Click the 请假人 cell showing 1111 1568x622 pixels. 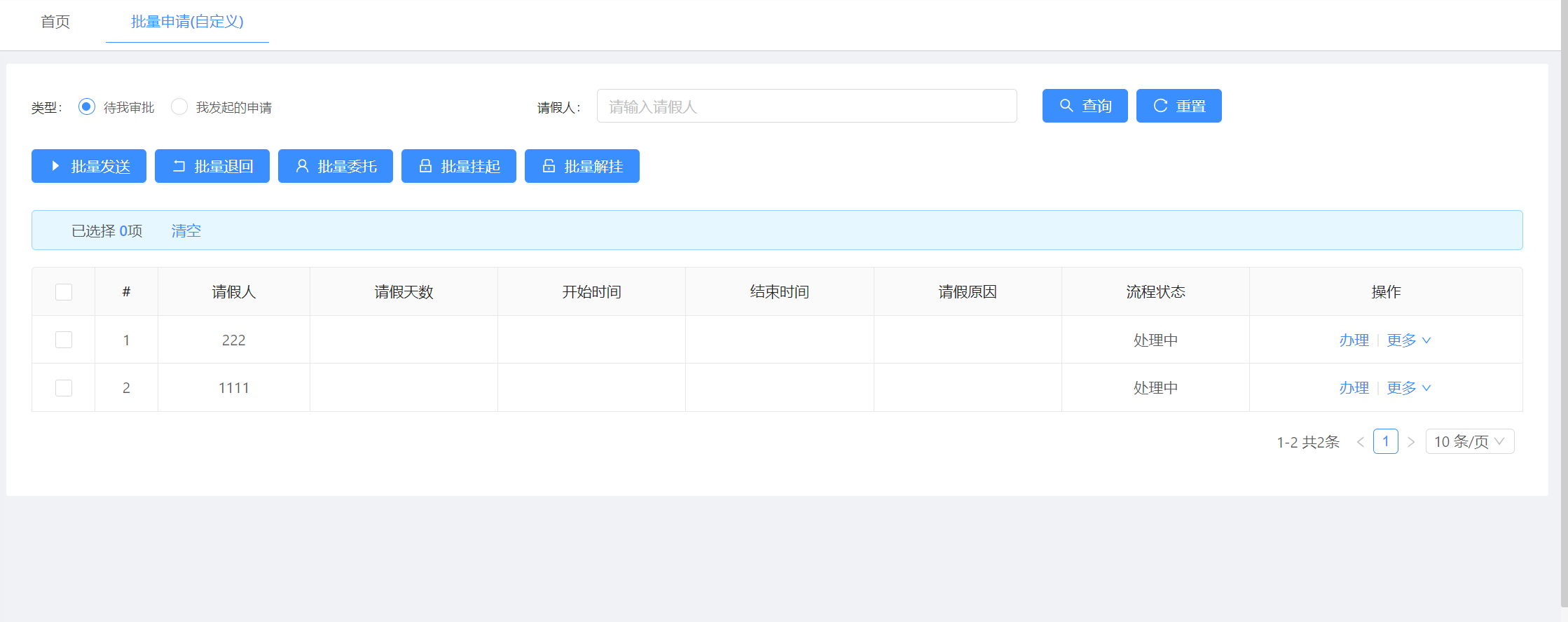pyautogui.click(x=234, y=387)
